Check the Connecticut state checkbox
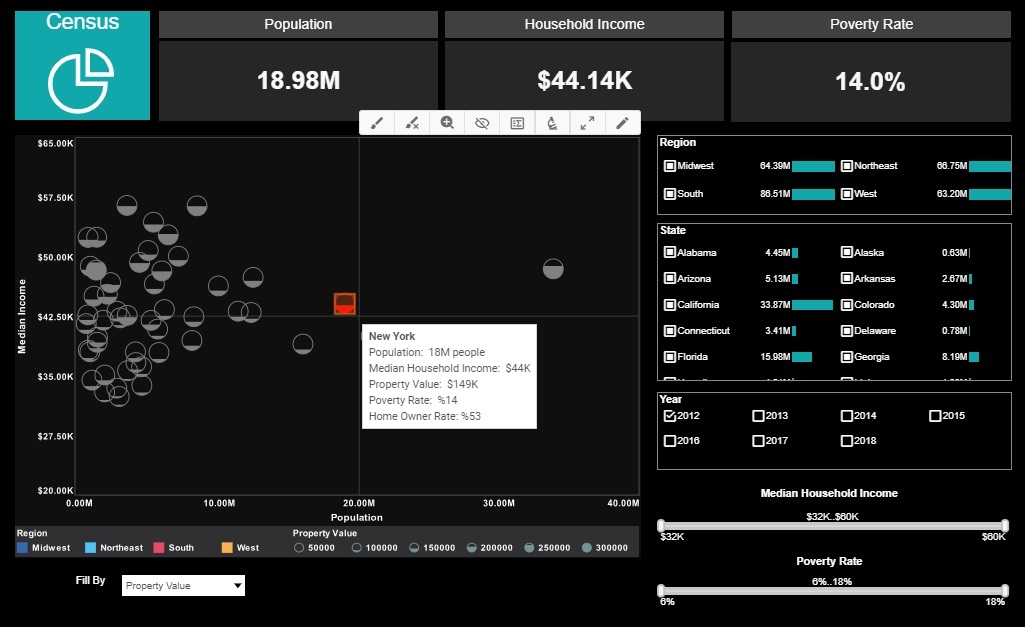The height and width of the screenshot is (627, 1025). [669, 331]
